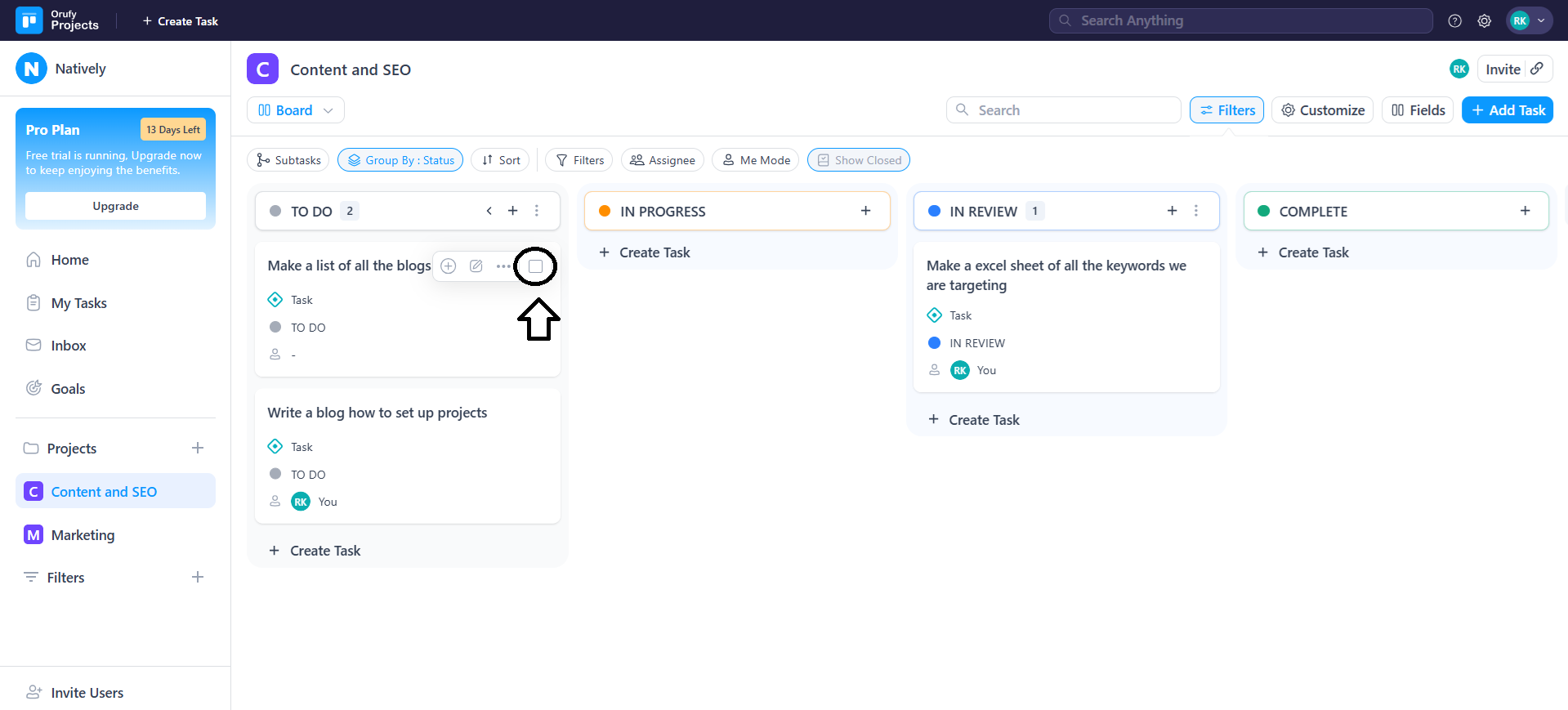The width and height of the screenshot is (1568, 710).
Task: Open settings via the gear icon
Action: pos(1484,21)
